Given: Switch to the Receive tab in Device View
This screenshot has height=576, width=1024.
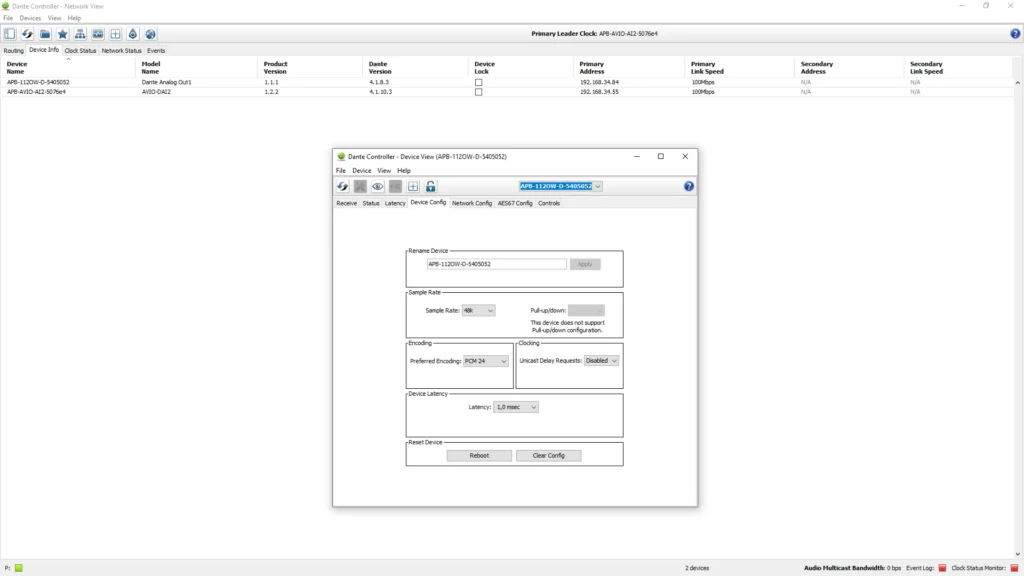Looking at the screenshot, I should (x=347, y=203).
